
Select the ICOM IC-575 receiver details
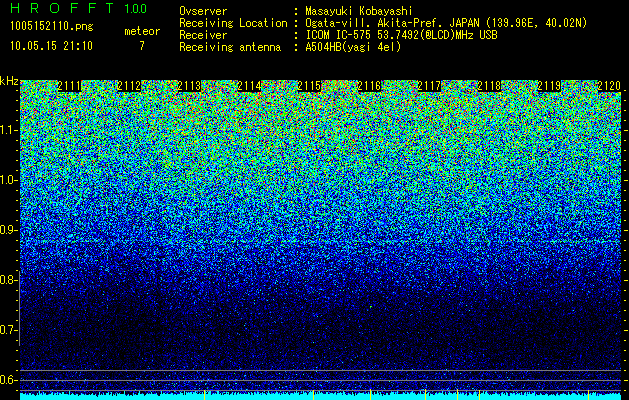(401, 35)
